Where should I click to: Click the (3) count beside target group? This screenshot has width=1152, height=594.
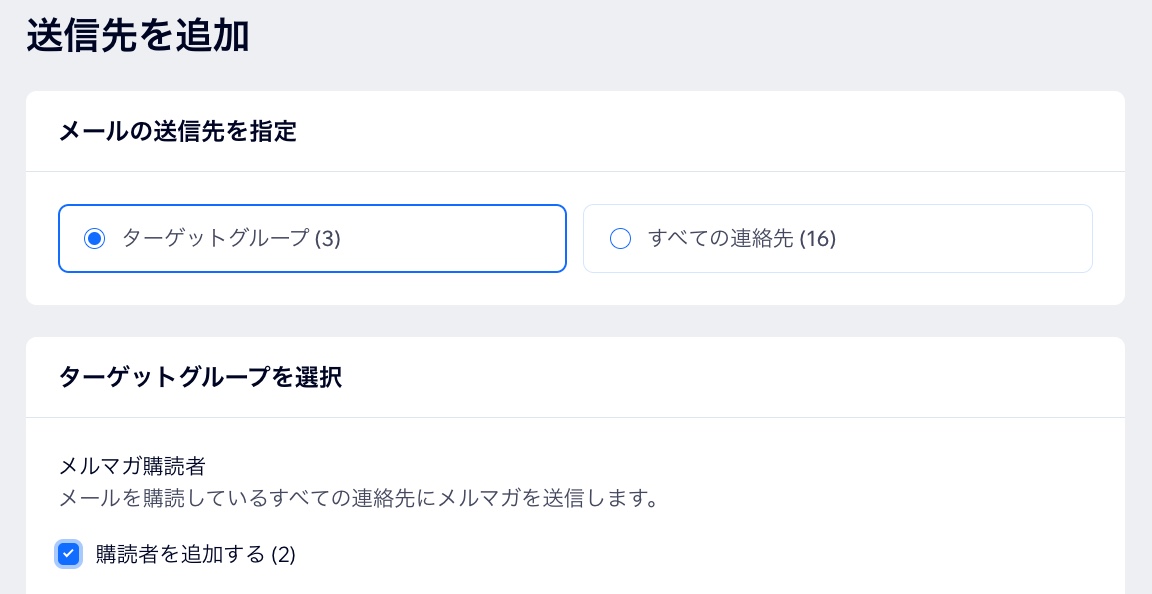click(x=330, y=238)
